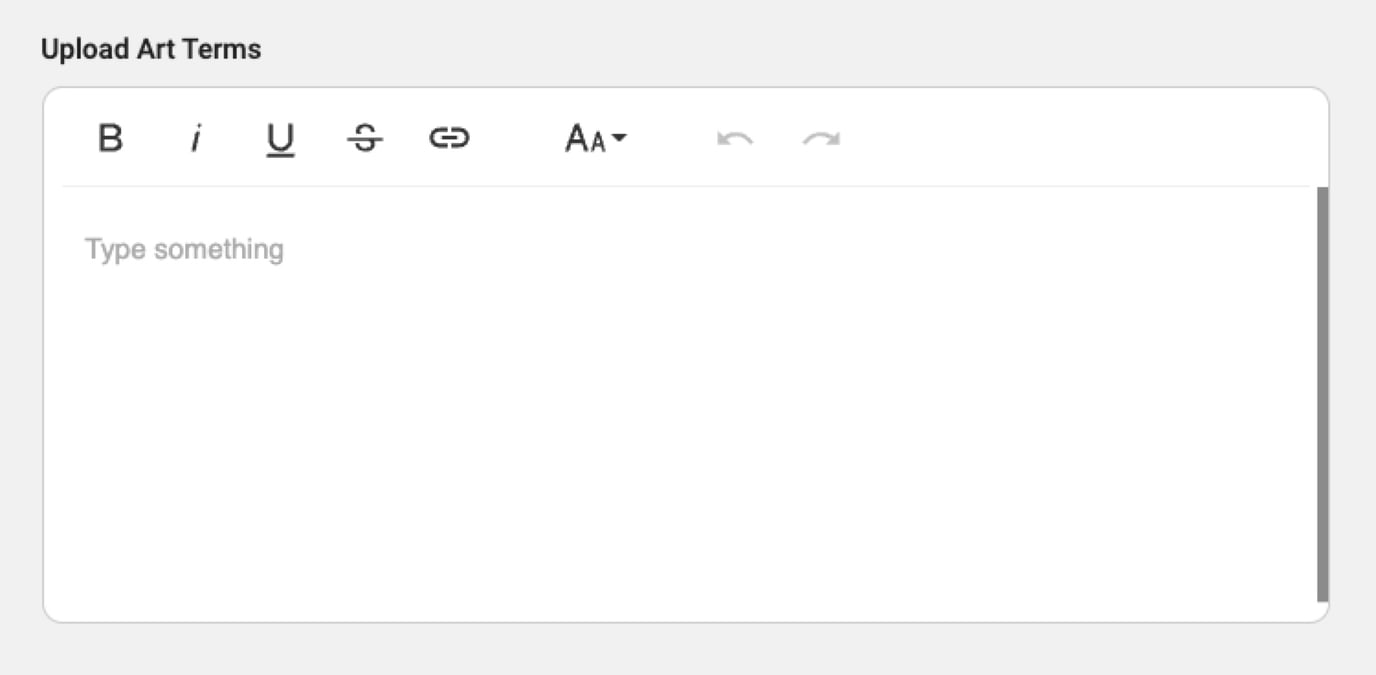
Task: Click the gray page background below the editor
Action: (x=686, y=650)
